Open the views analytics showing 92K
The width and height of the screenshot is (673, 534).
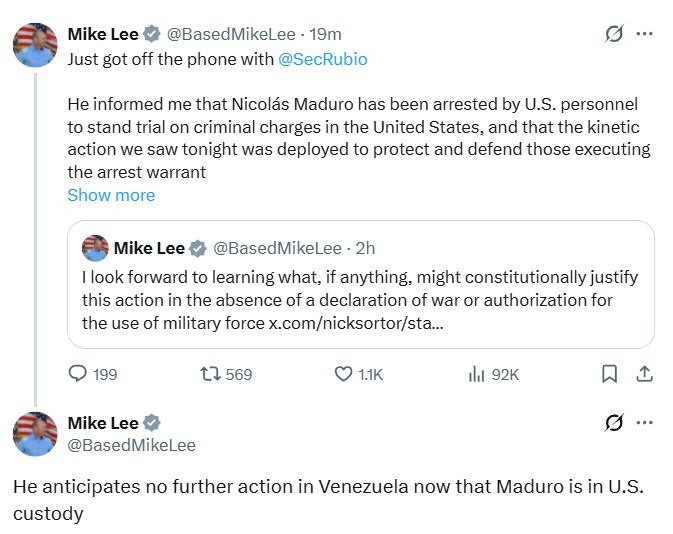click(x=477, y=374)
